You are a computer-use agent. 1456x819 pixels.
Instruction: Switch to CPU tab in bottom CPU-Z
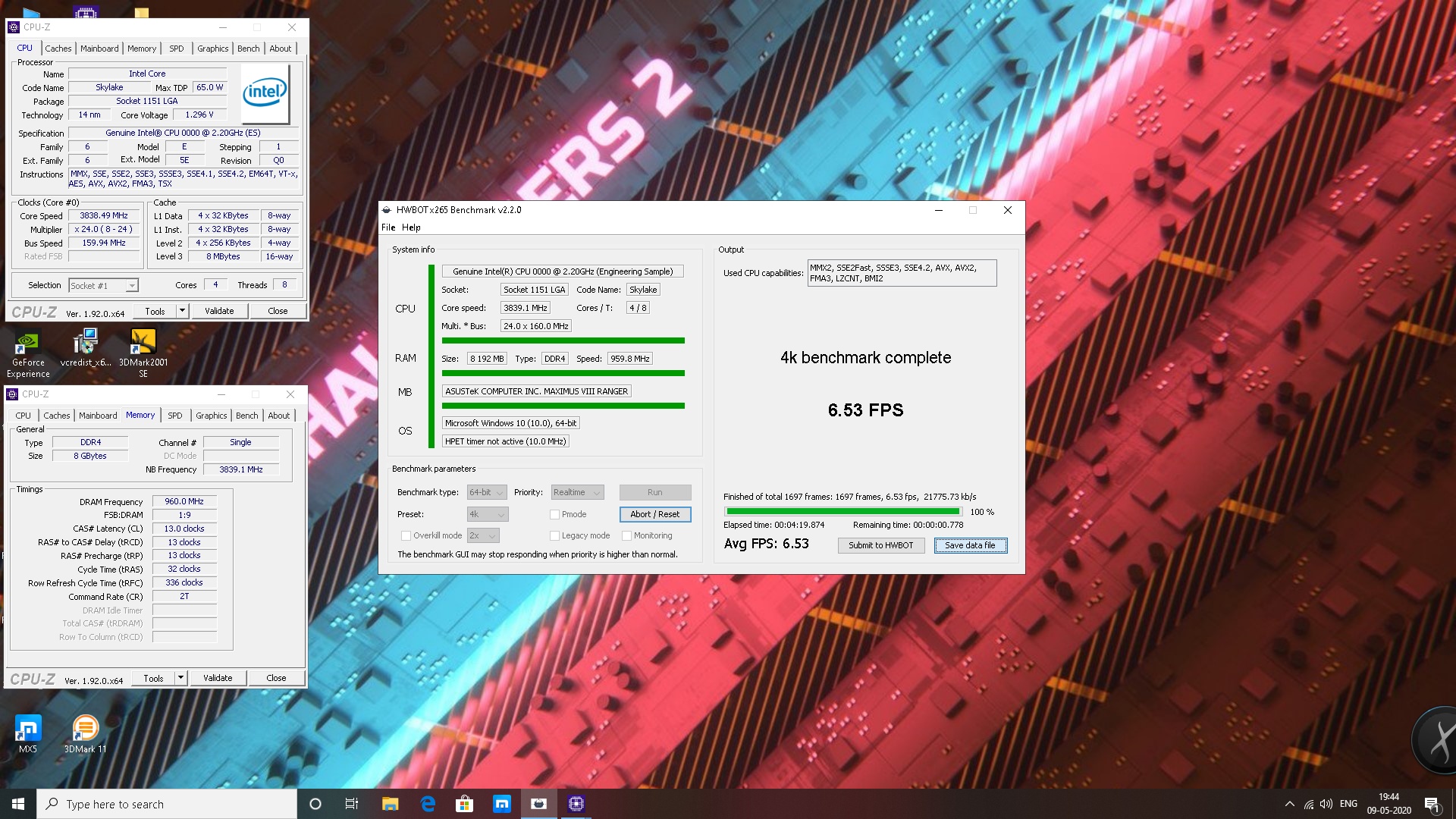23,416
